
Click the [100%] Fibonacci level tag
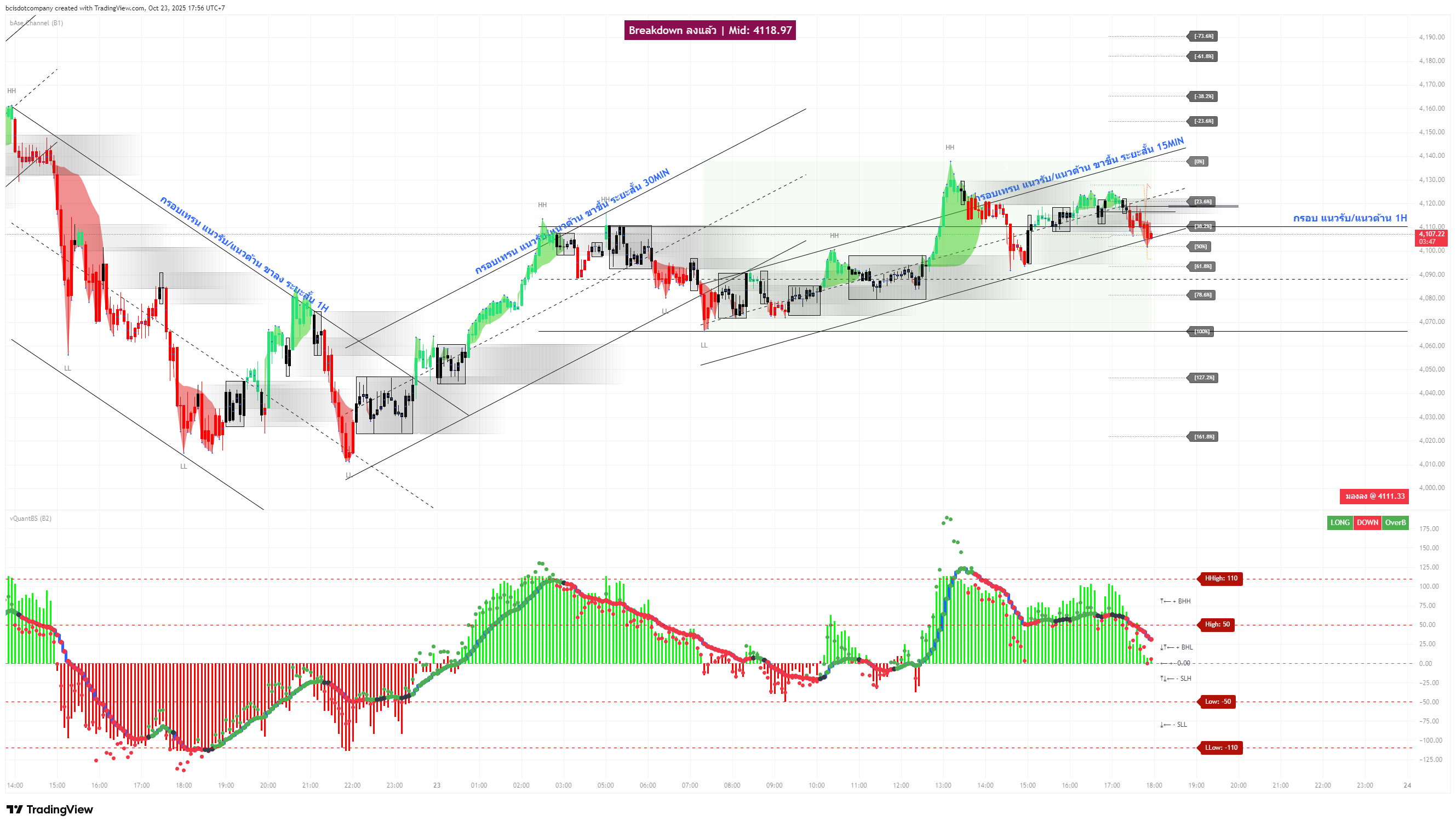point(1201,332)
